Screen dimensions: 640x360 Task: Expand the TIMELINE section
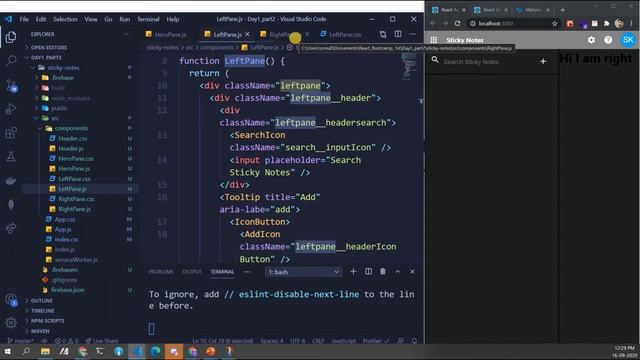pos(42,311)
